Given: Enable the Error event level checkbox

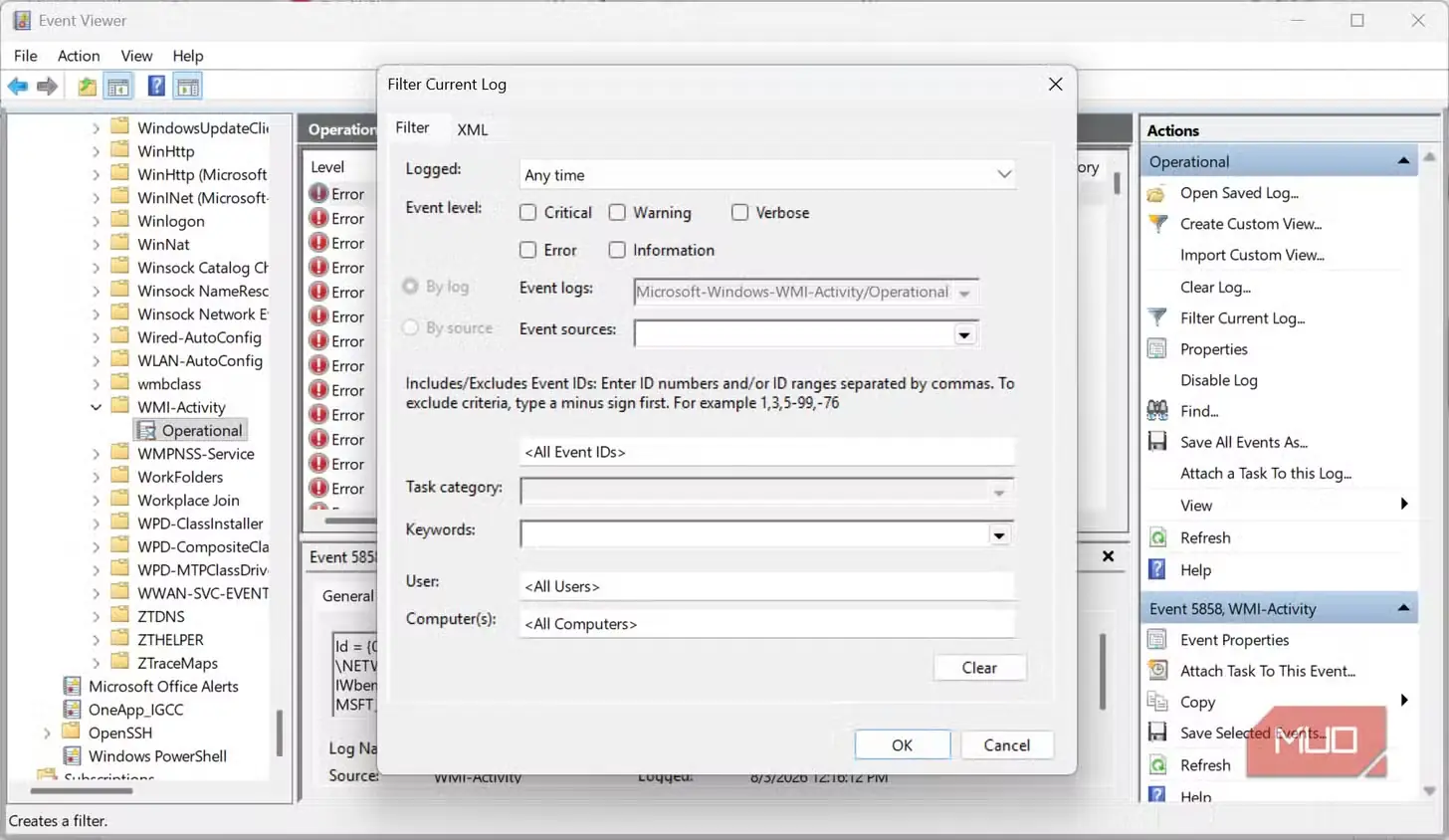Looking at the screenshot, I should click(528, 250).
